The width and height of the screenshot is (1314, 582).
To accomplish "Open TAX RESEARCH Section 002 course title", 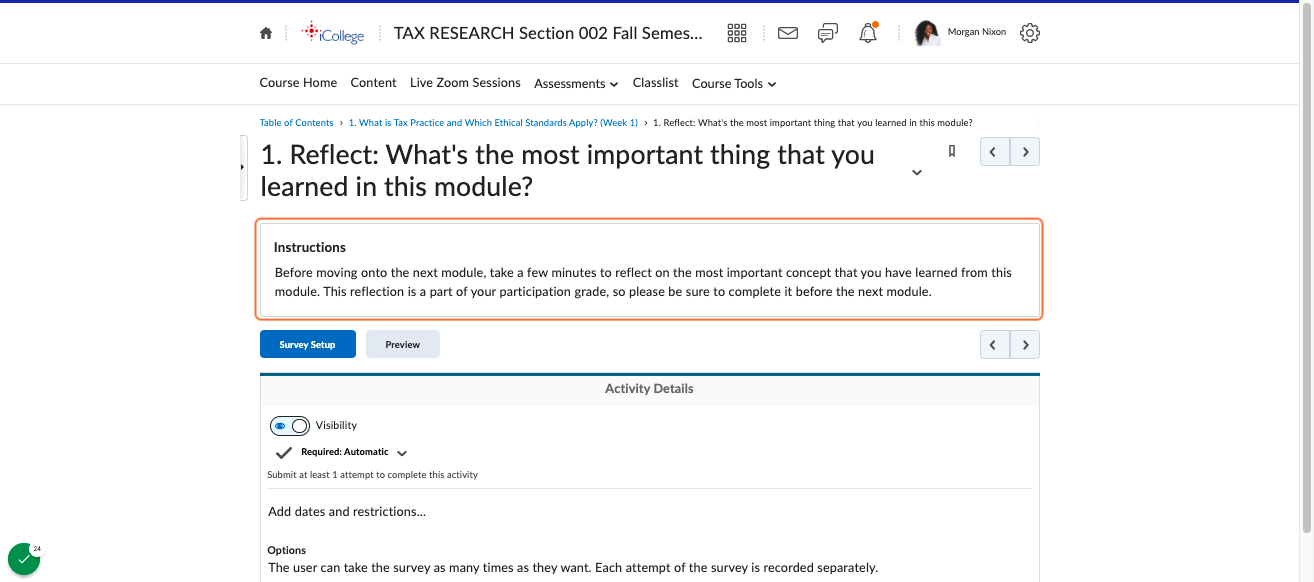I will coord(548,33).
